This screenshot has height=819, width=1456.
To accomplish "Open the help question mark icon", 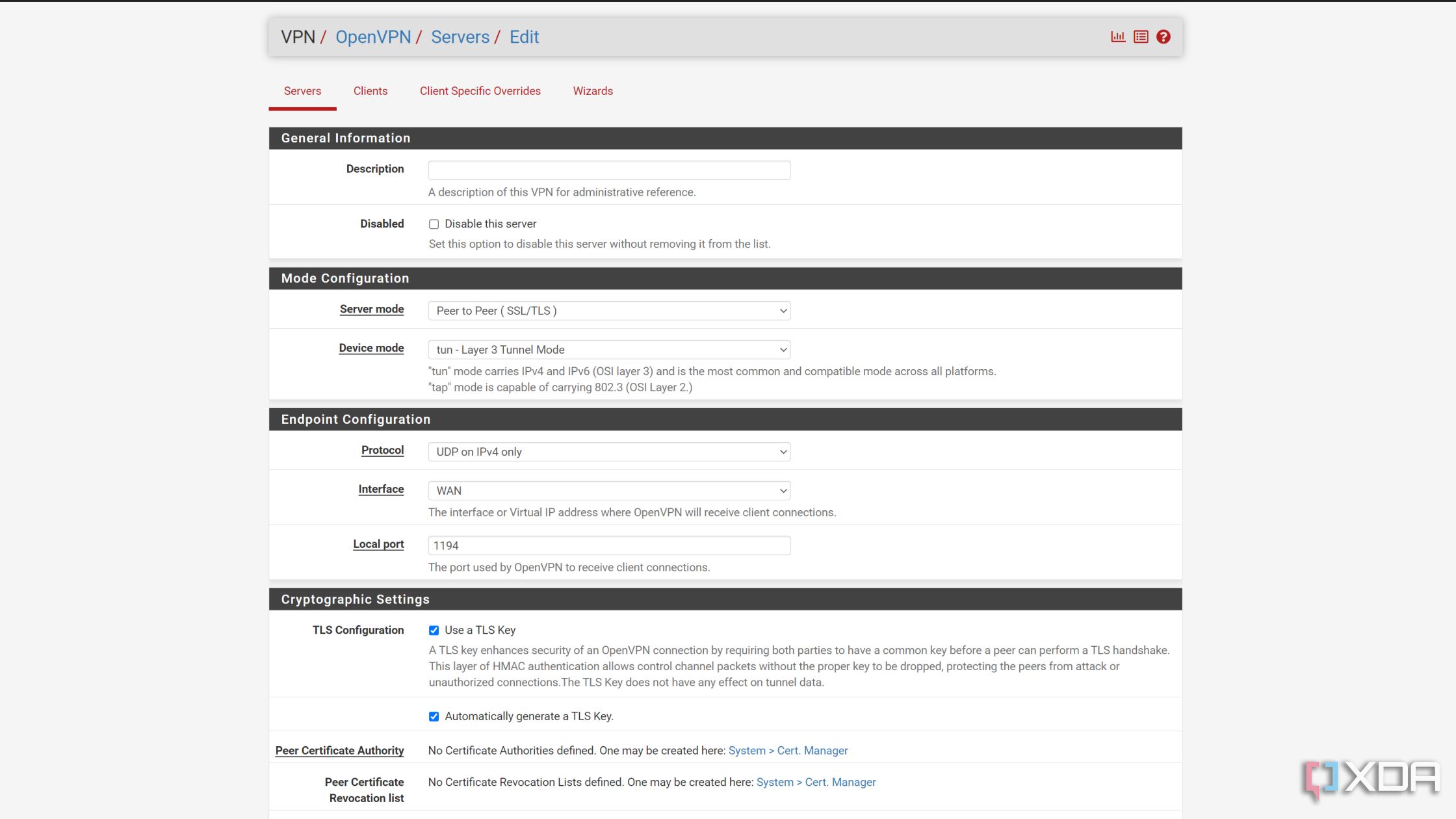I will pos(1163,37).
